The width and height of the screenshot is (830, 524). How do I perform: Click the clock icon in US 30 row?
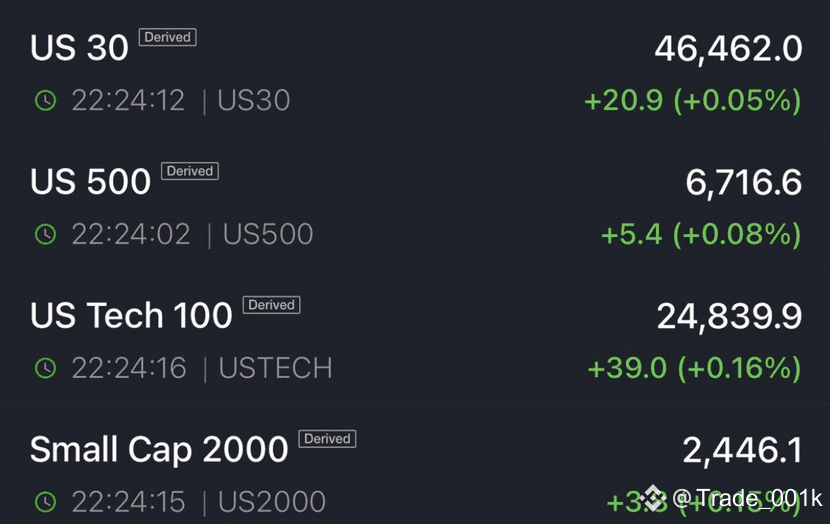(45, 100)
